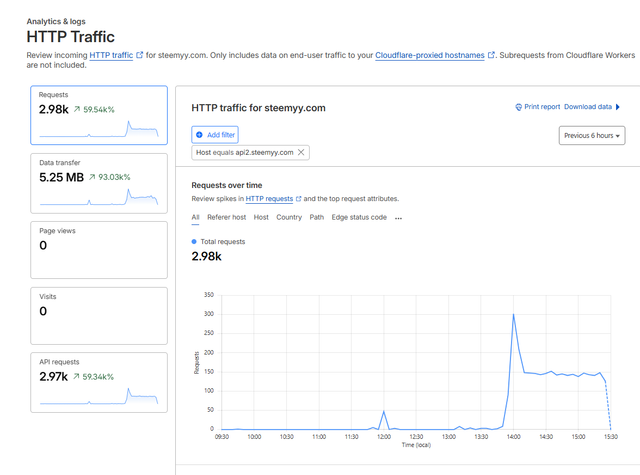Click the printer icon beside Print report
640x475 pixels.
click(x=519, y=107)
